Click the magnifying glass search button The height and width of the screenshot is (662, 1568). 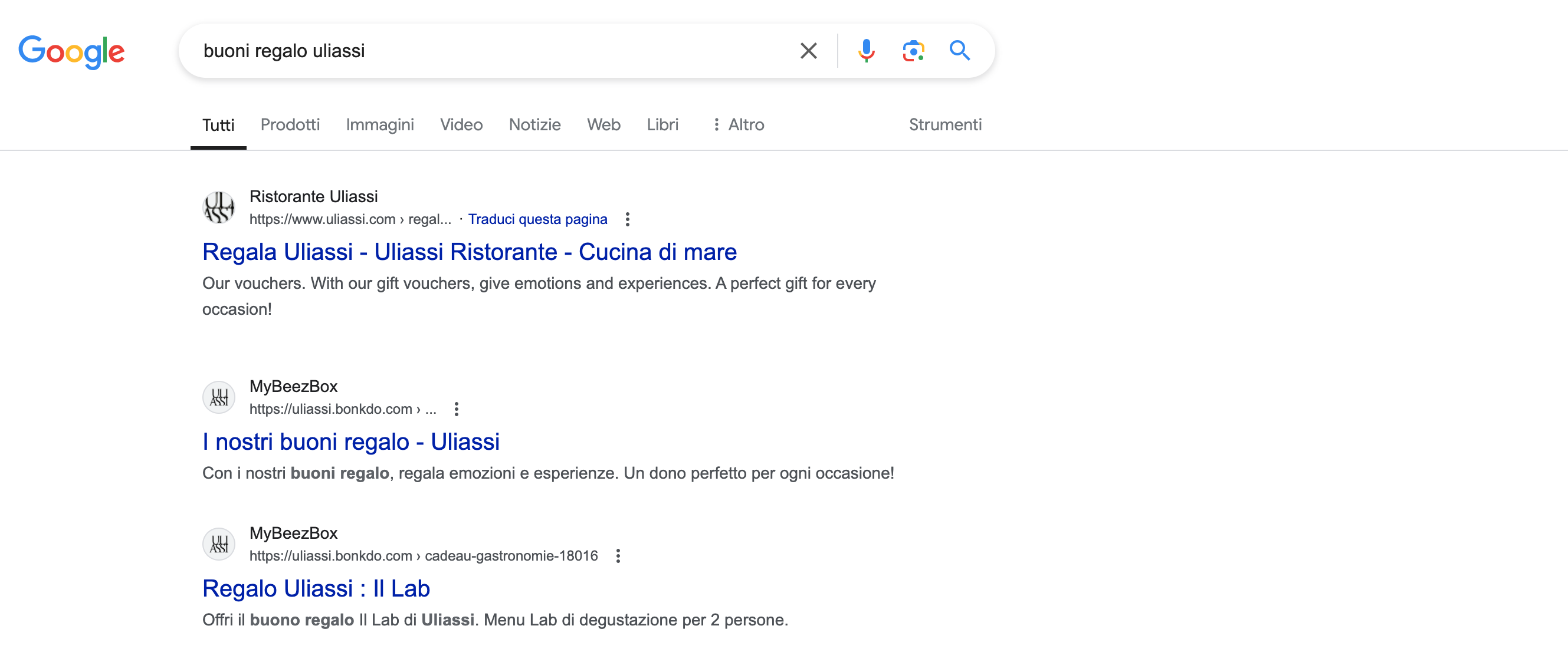click(x=960, y=51)
